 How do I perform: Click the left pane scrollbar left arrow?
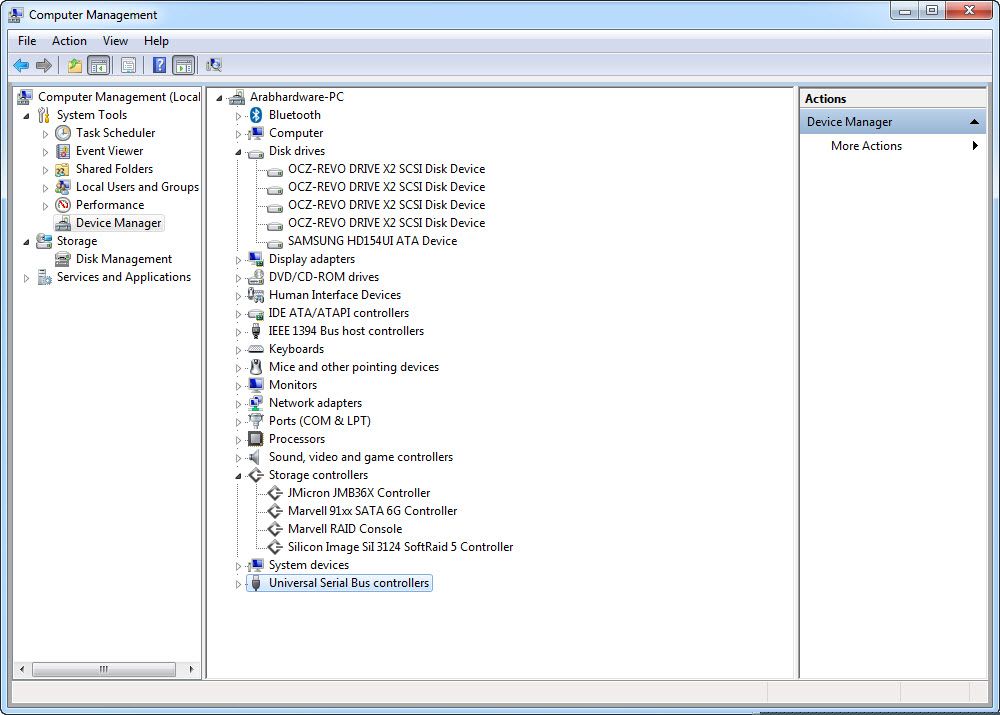click(x=22, y=669)
